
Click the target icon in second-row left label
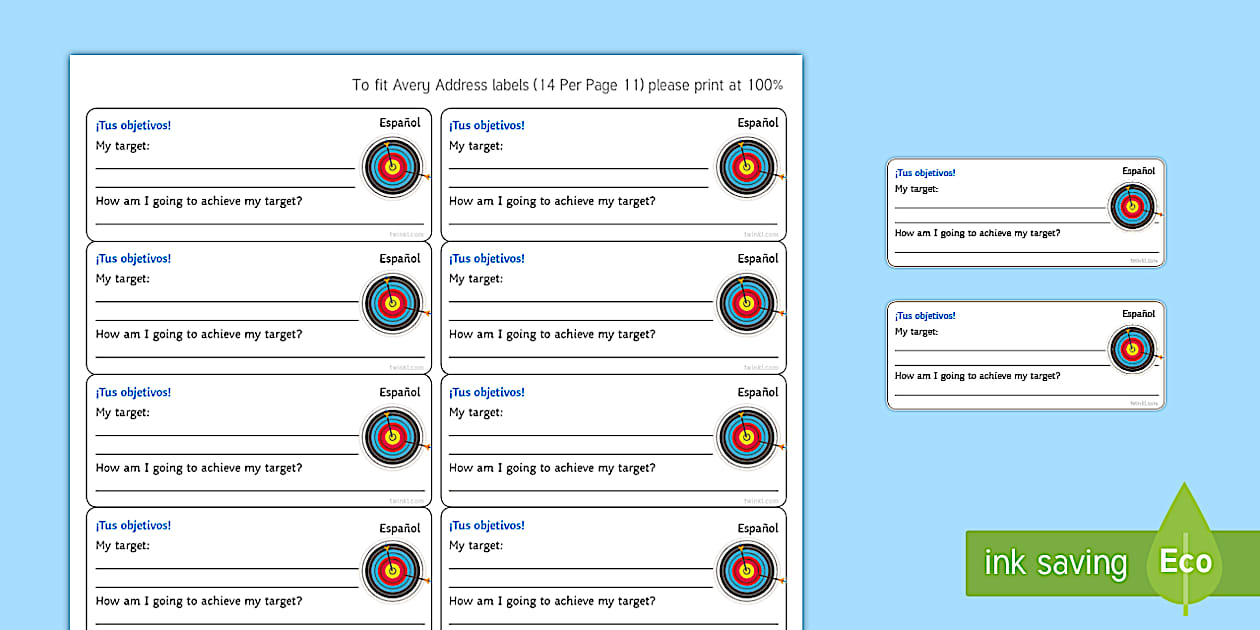[392, 303]
